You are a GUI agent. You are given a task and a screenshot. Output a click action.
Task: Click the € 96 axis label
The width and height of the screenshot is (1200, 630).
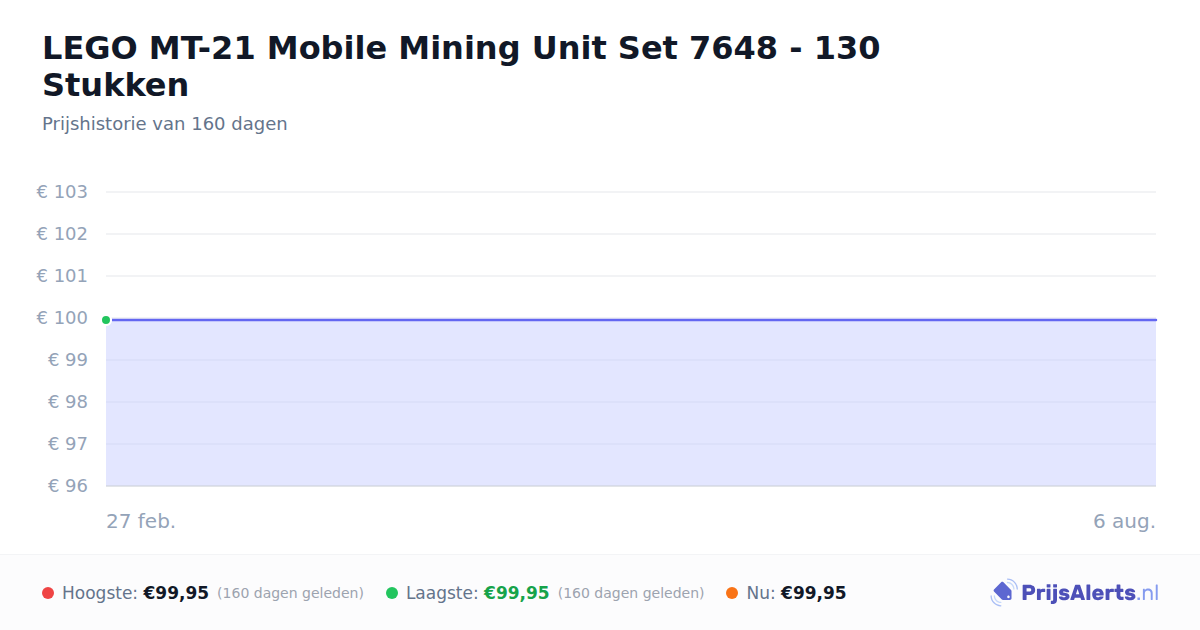pos(68,486)
